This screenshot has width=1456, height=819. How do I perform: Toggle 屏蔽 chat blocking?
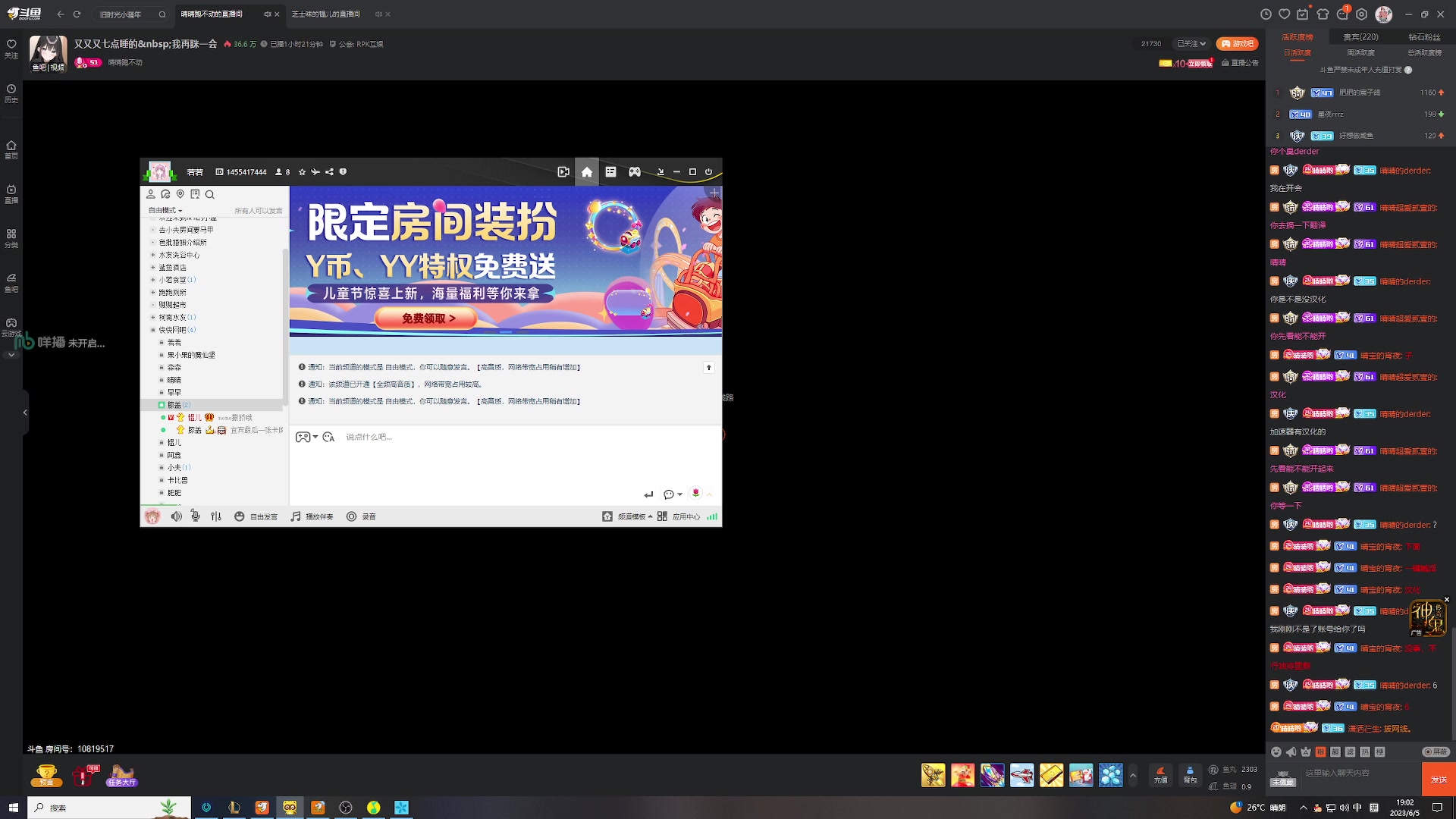(1436, 752)
